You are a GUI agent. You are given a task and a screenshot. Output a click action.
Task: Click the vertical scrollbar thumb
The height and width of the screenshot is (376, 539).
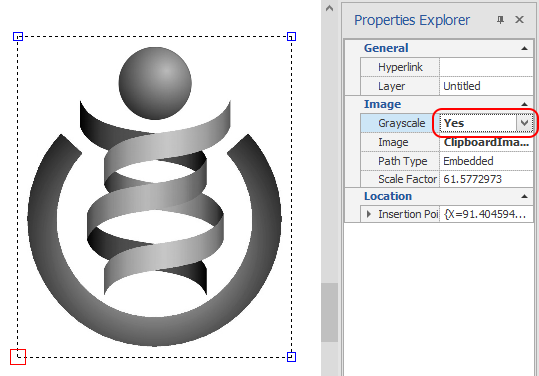[329, 312]
